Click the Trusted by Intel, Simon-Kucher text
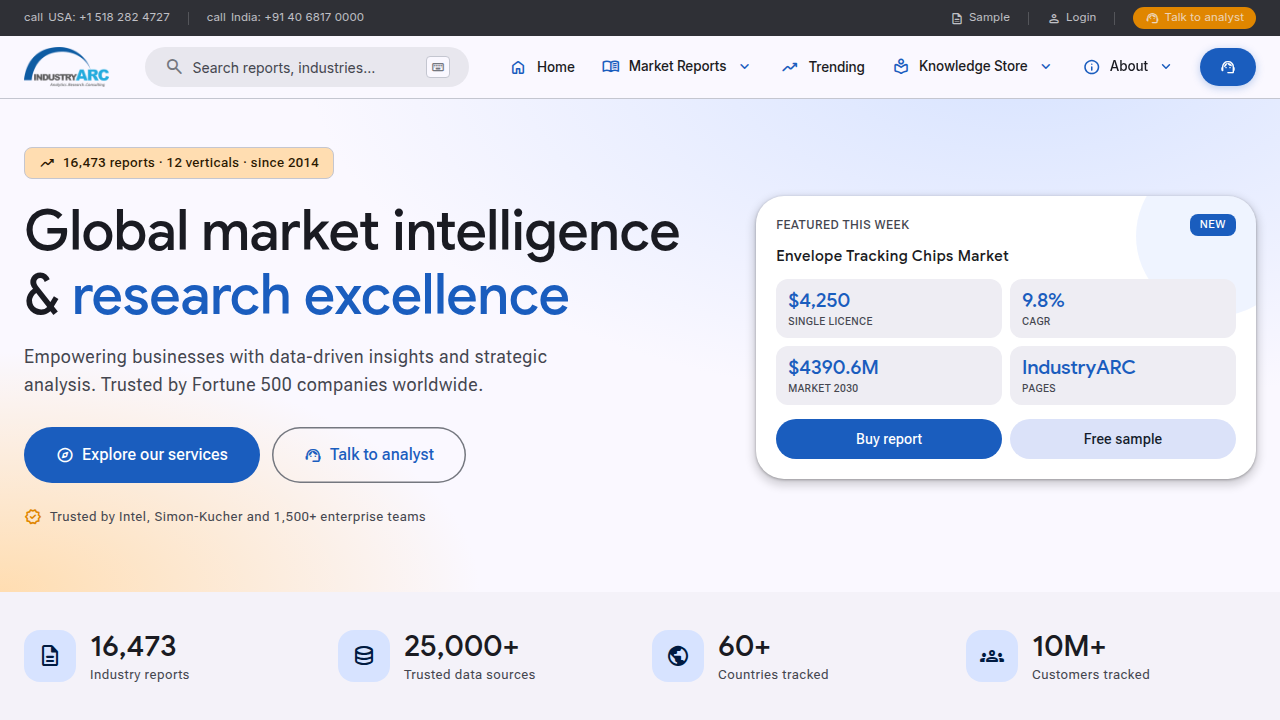1280x720 pixels. [238, 517]
